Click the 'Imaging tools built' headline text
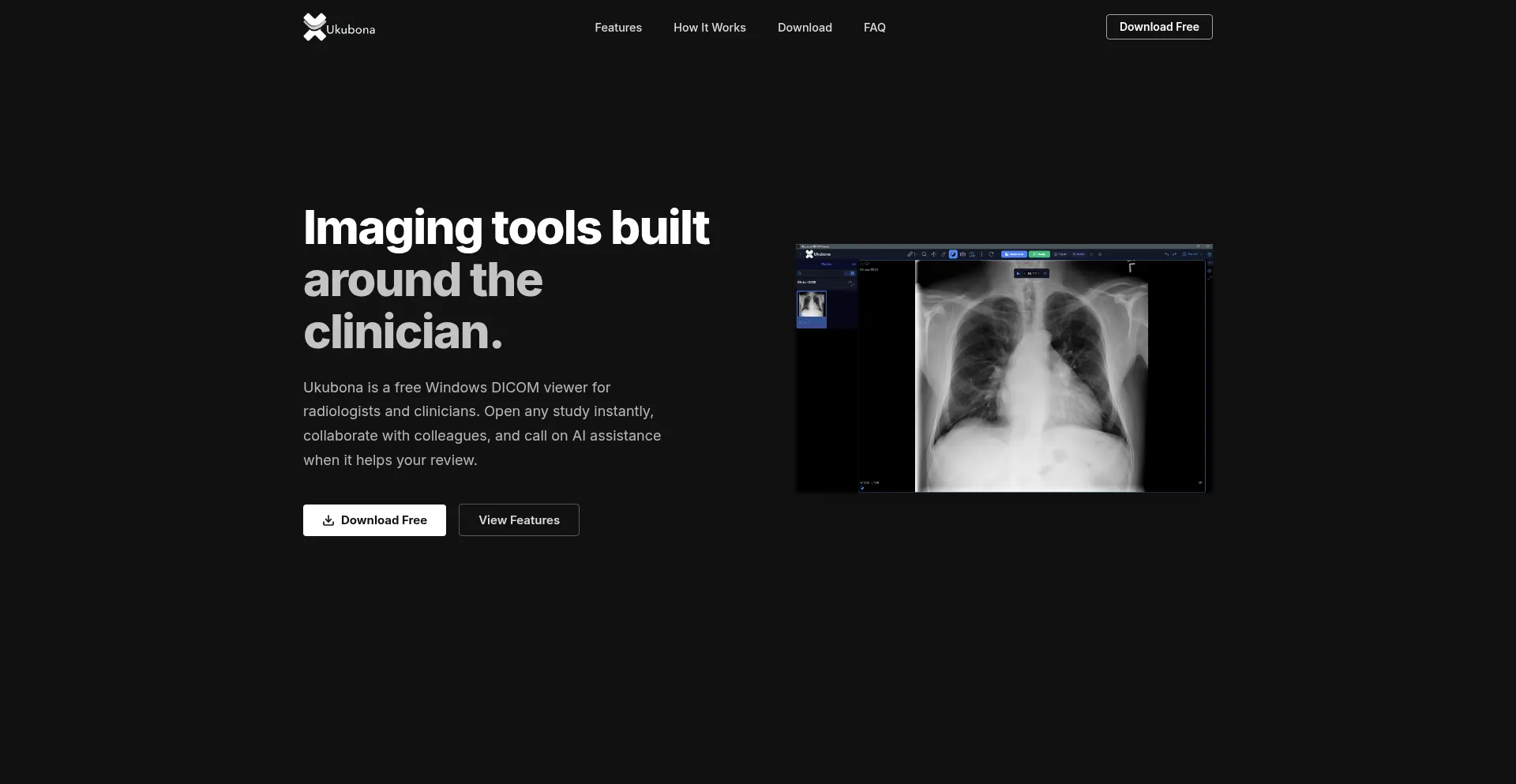 click(506, 228)
